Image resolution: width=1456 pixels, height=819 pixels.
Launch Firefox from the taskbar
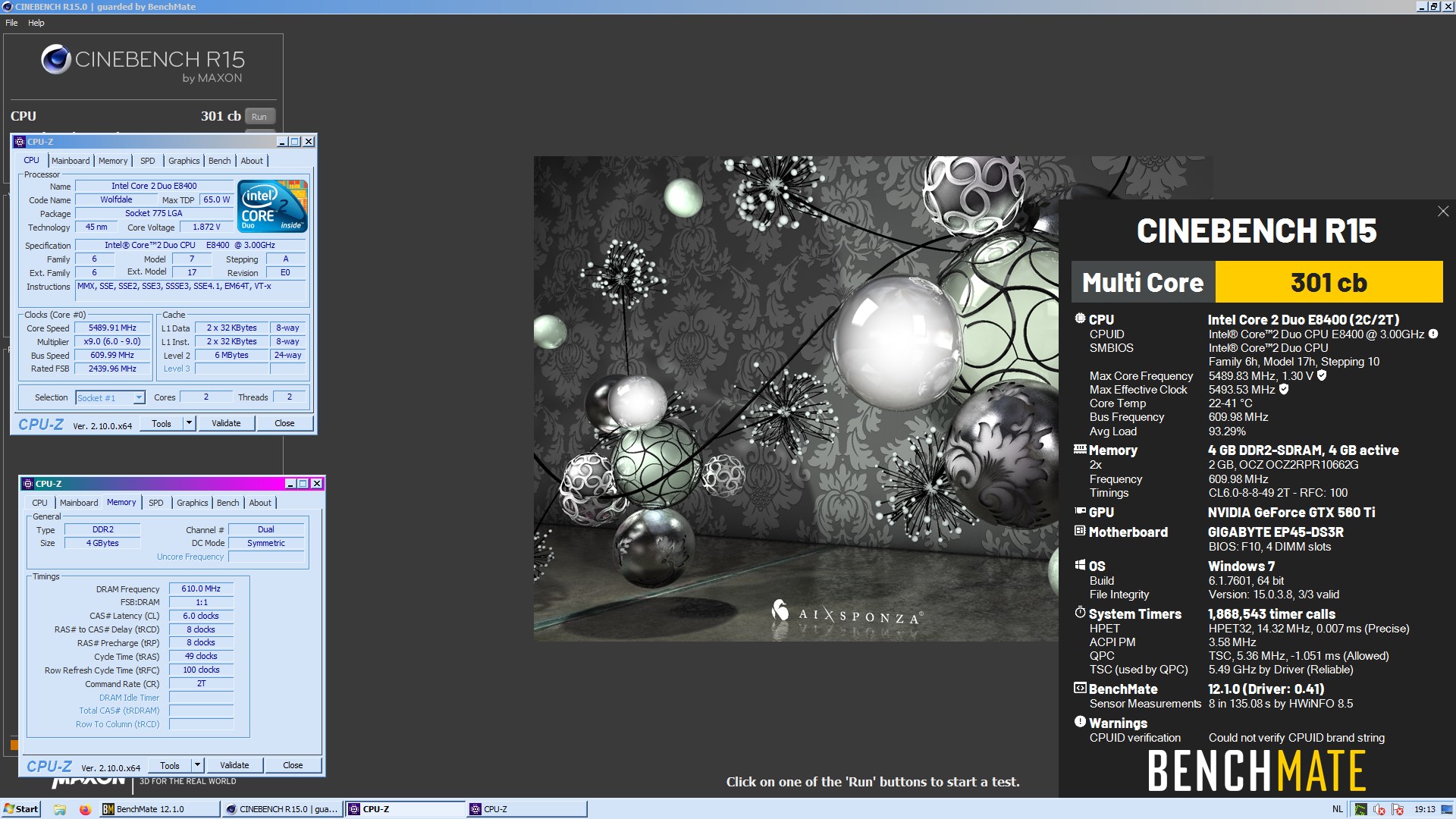[85, 809]
